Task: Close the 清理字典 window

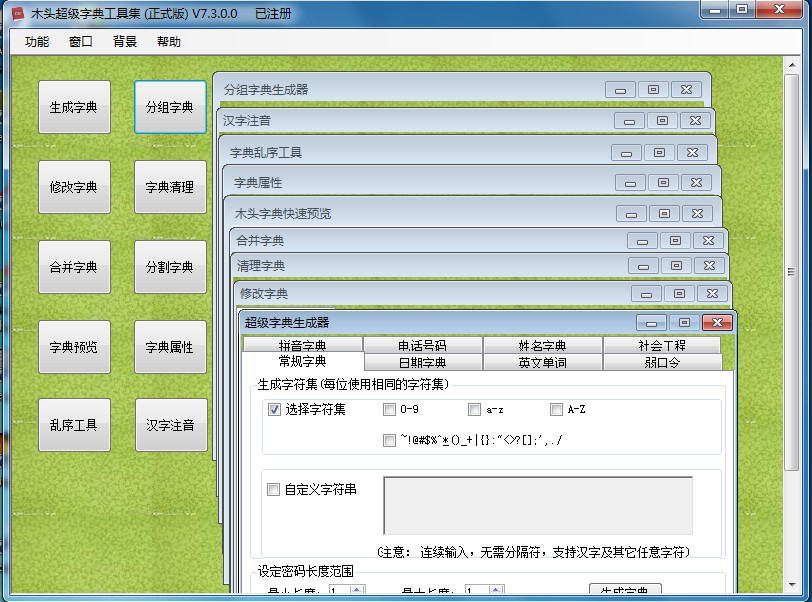Action: [709, 266]
